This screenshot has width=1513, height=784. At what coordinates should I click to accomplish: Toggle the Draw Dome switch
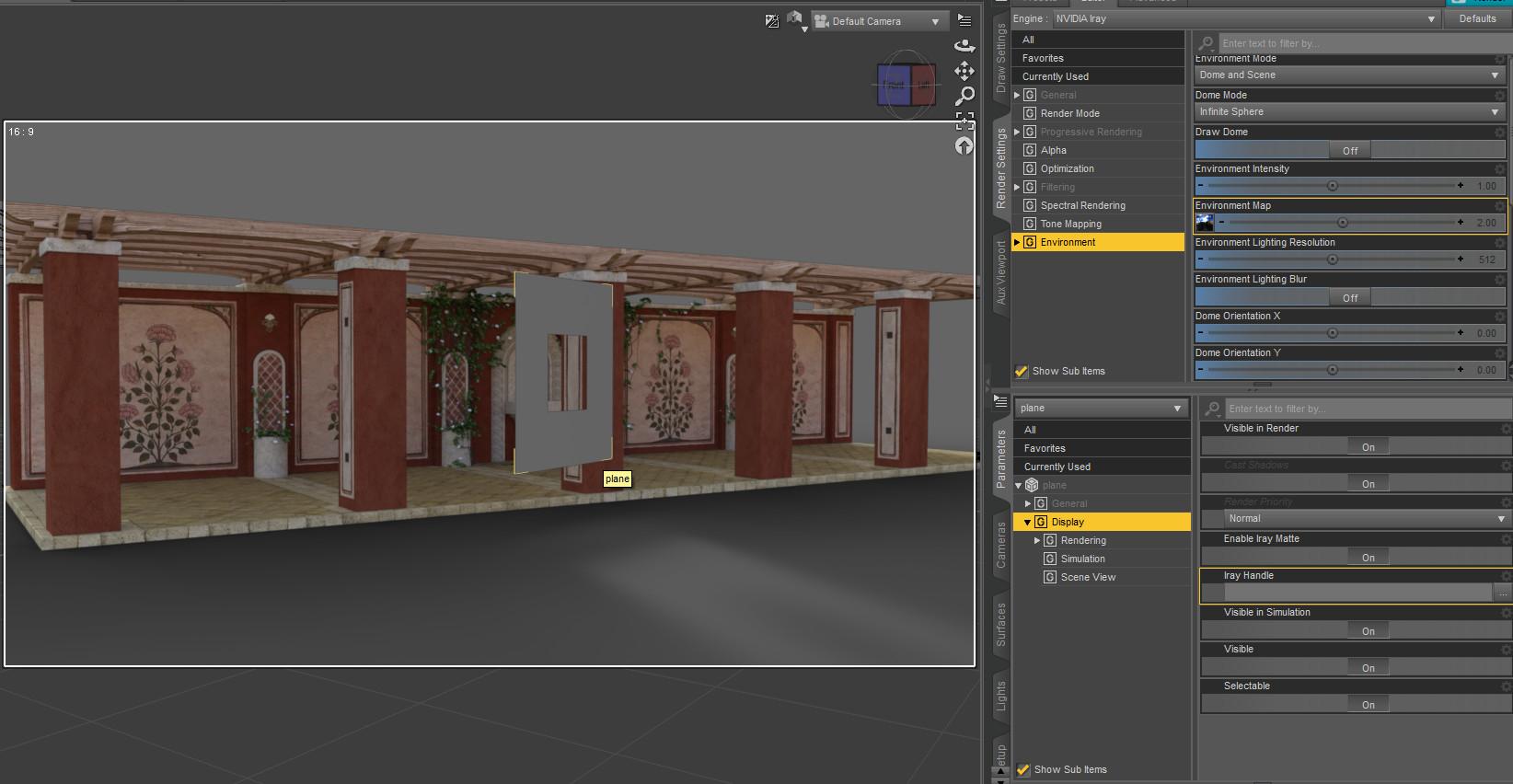pos(1350,150)
